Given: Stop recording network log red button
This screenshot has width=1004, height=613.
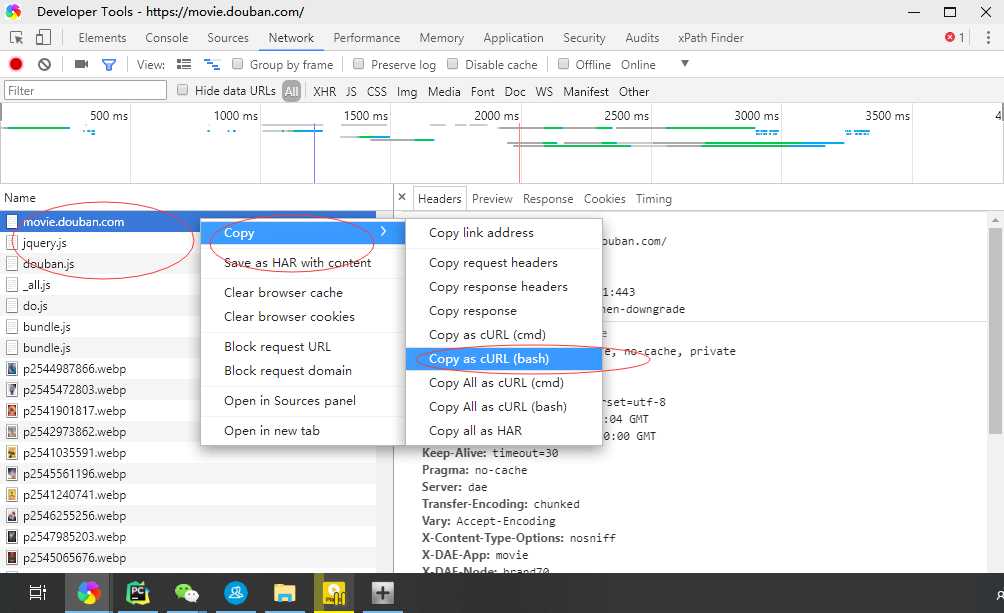Looking at the screenshot, I should [x=16, y=64].
